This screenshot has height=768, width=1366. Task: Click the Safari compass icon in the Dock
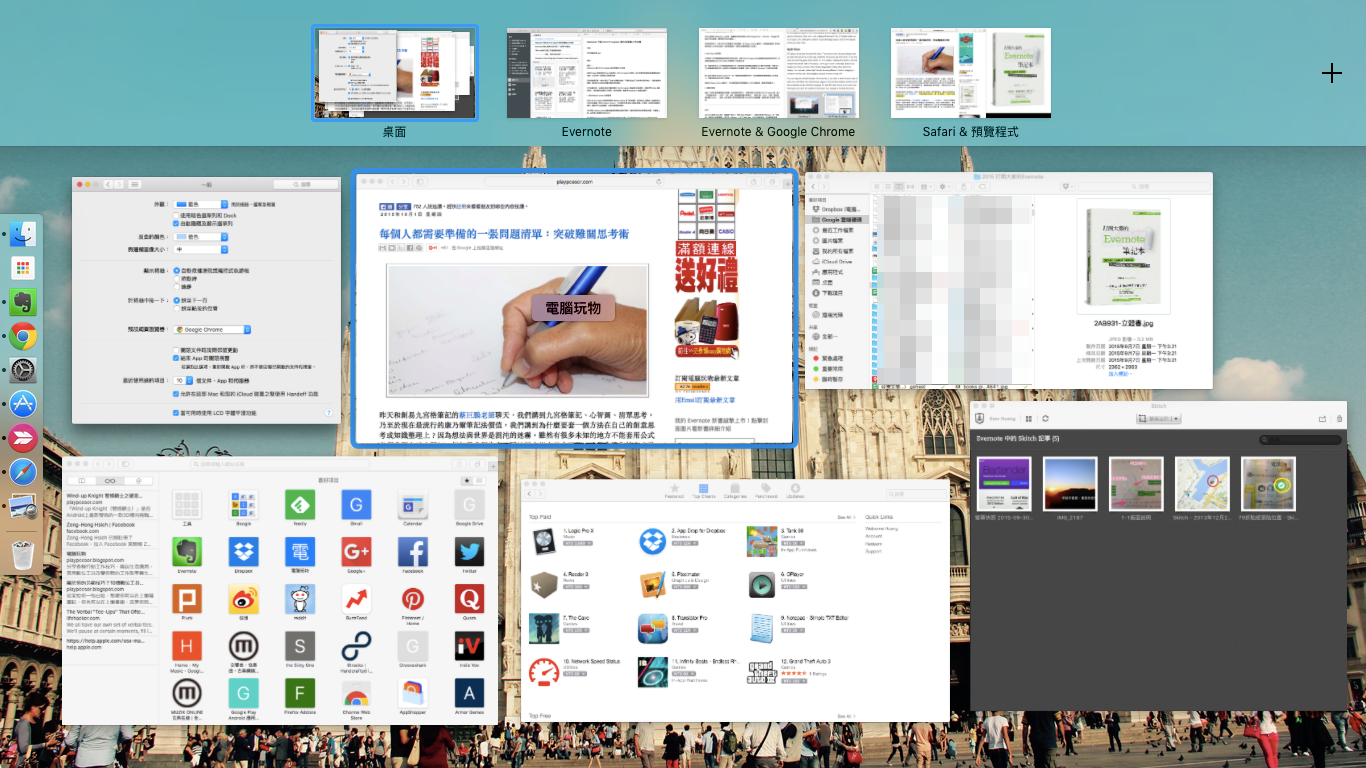click(x=23, y=471)
